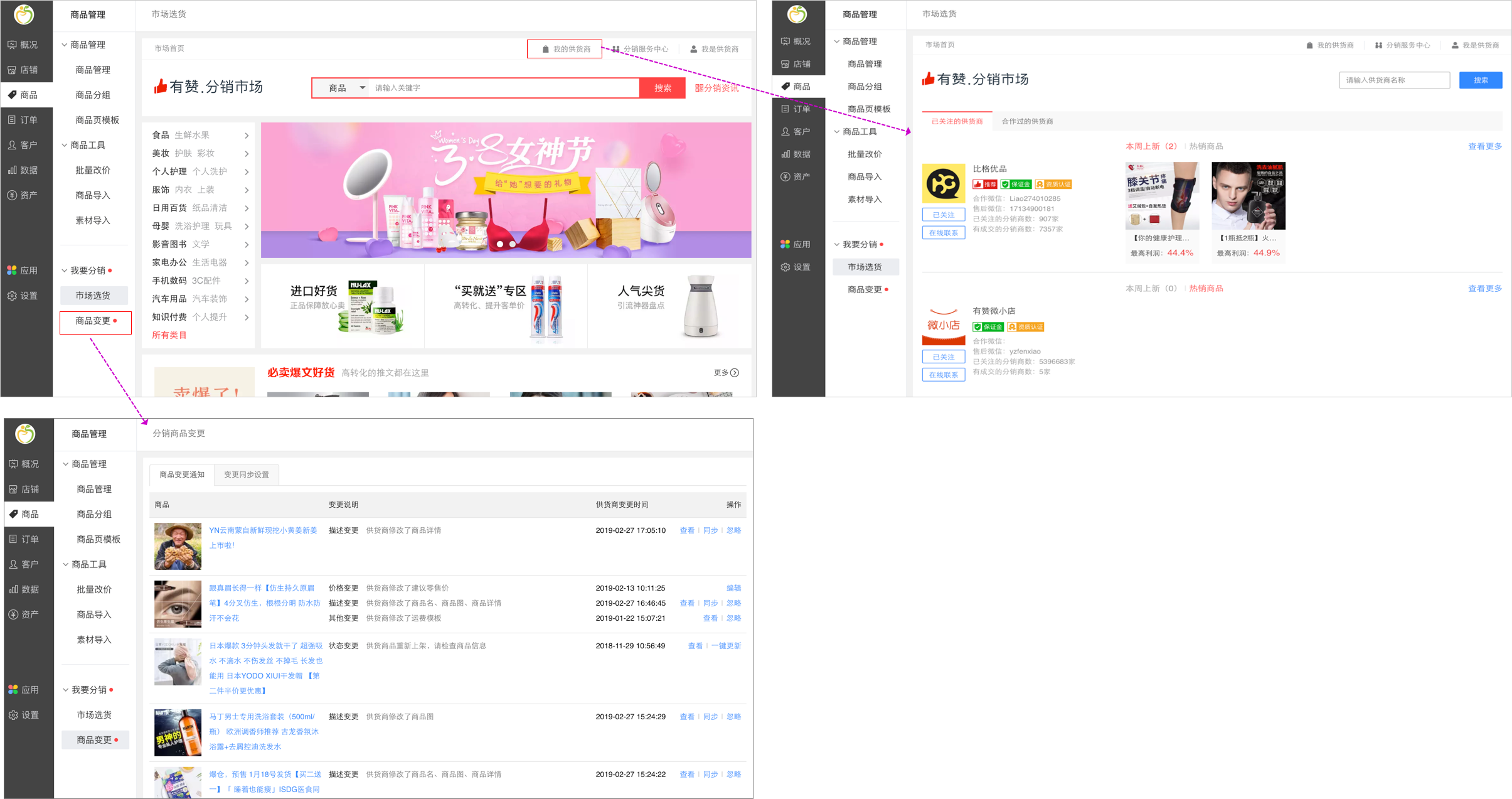Click 所有类目 link
1512x799 pixels.
[169, 335]
